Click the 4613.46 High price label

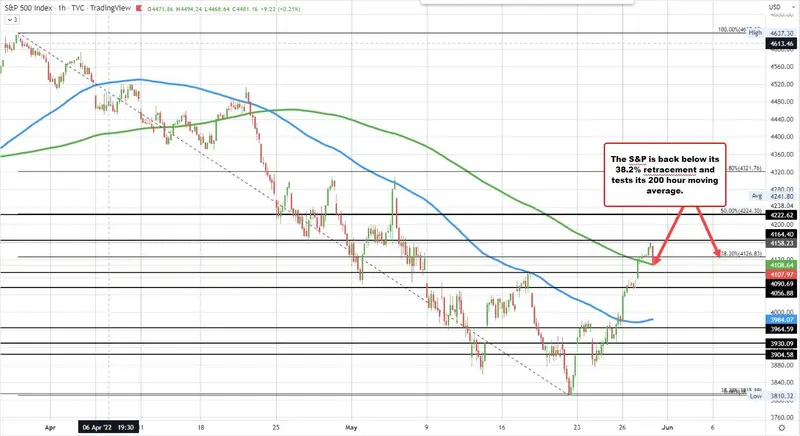tap(780, 45)
